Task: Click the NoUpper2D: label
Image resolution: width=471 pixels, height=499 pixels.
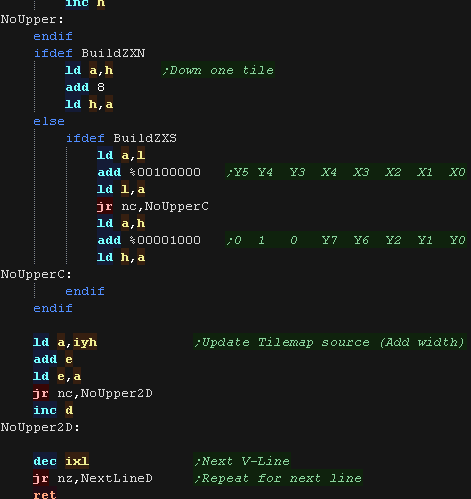Action: (40, 427)
